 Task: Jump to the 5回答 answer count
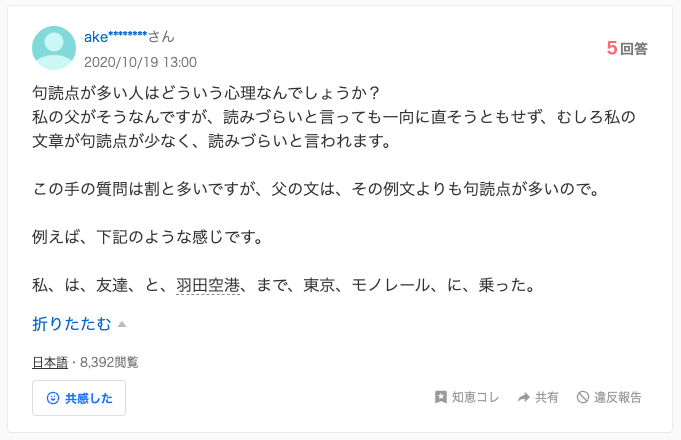627,47
